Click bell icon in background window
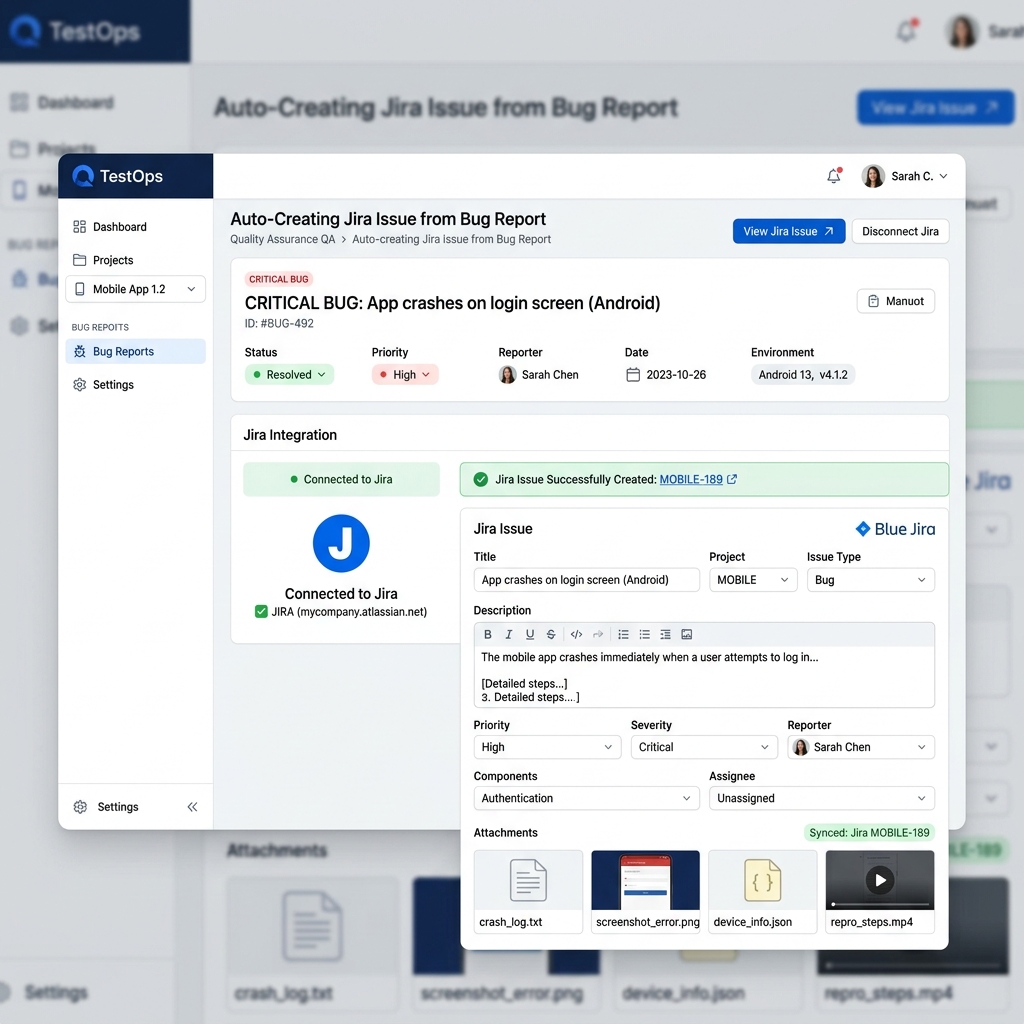 coord(906,30)
